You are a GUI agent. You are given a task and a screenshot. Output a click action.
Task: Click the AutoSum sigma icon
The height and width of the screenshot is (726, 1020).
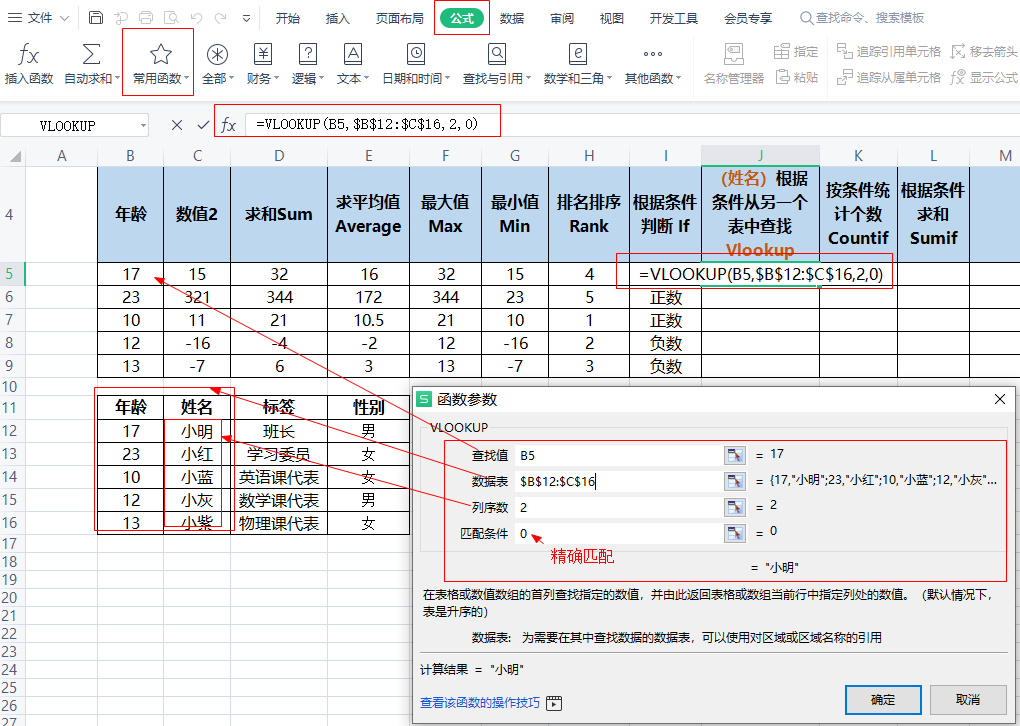coord(90,55)
